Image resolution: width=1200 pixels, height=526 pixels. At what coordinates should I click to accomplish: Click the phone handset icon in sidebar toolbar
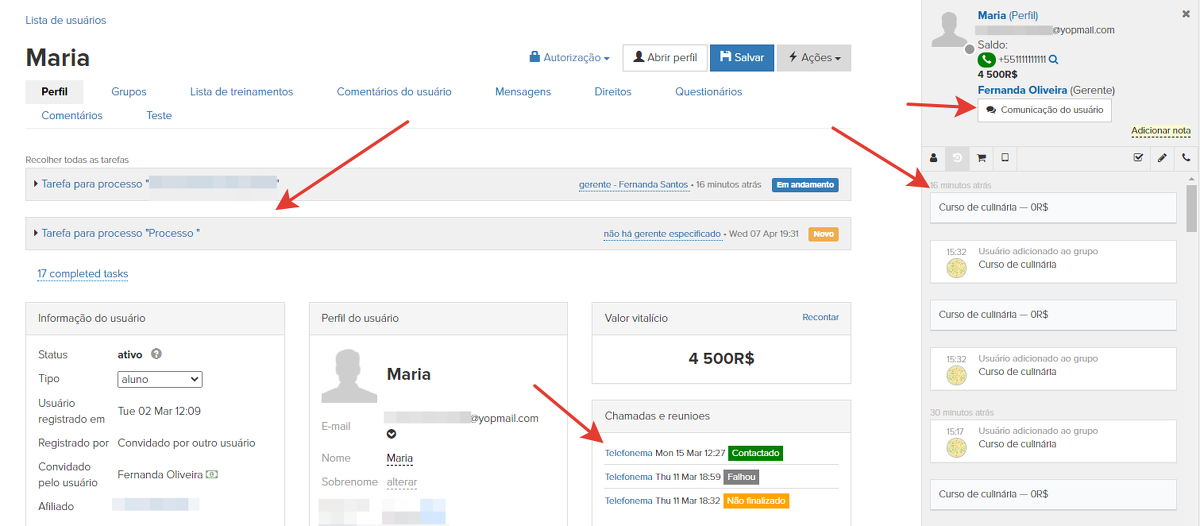pyautogui.click(x=1186, y=158)
